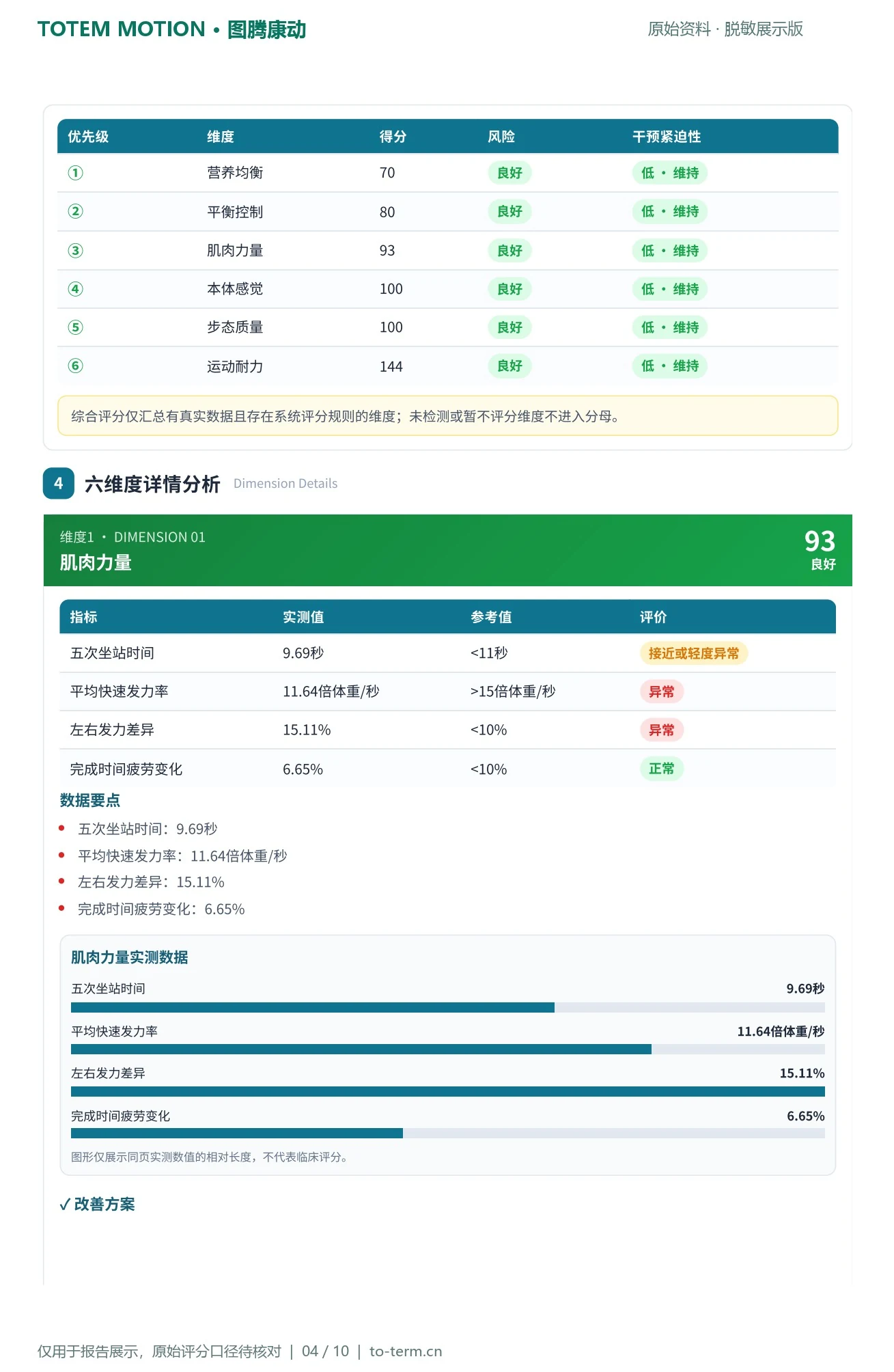The height and width of the screenshot is (1372, 894).
Task: Click the 良好 risk badge for 营养均衡
Action: pos(509,173)
